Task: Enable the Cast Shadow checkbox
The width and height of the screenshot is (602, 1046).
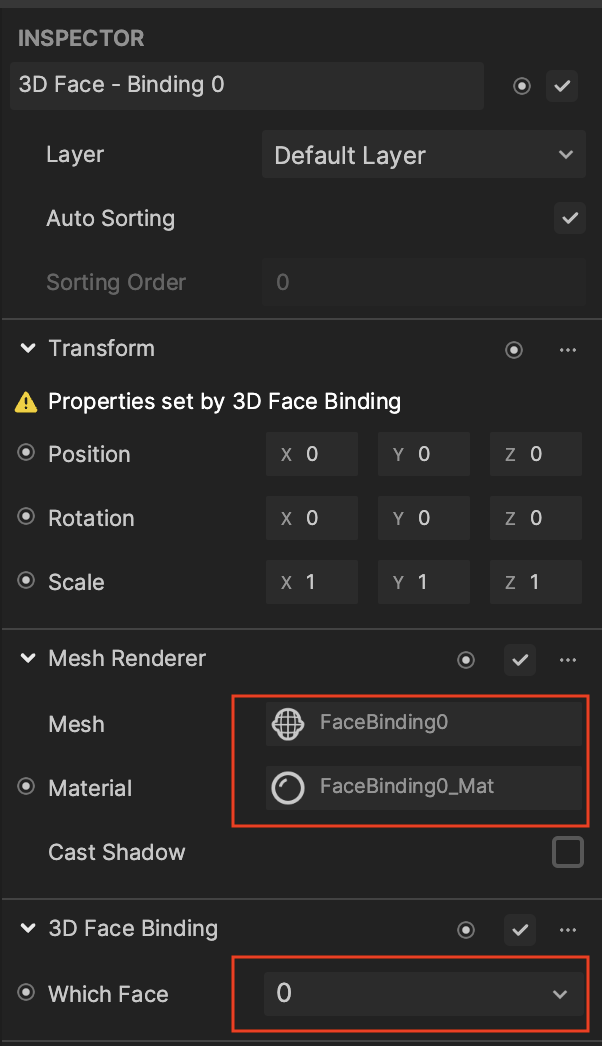Action: coord(568,852)
